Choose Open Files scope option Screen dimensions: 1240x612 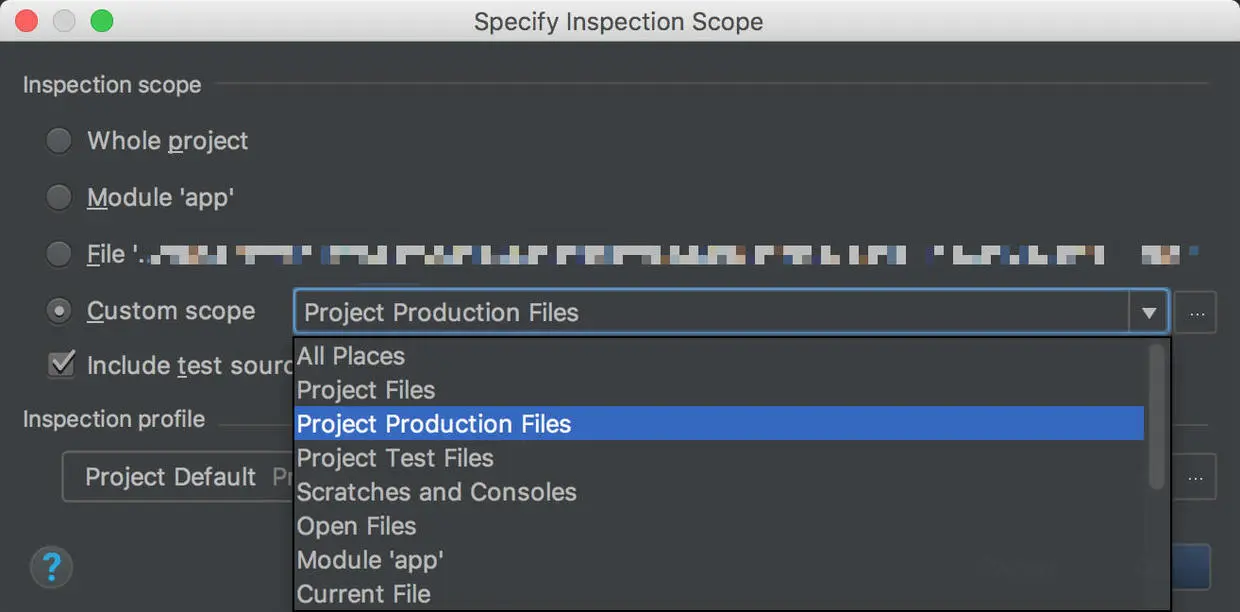click(356, 526)
